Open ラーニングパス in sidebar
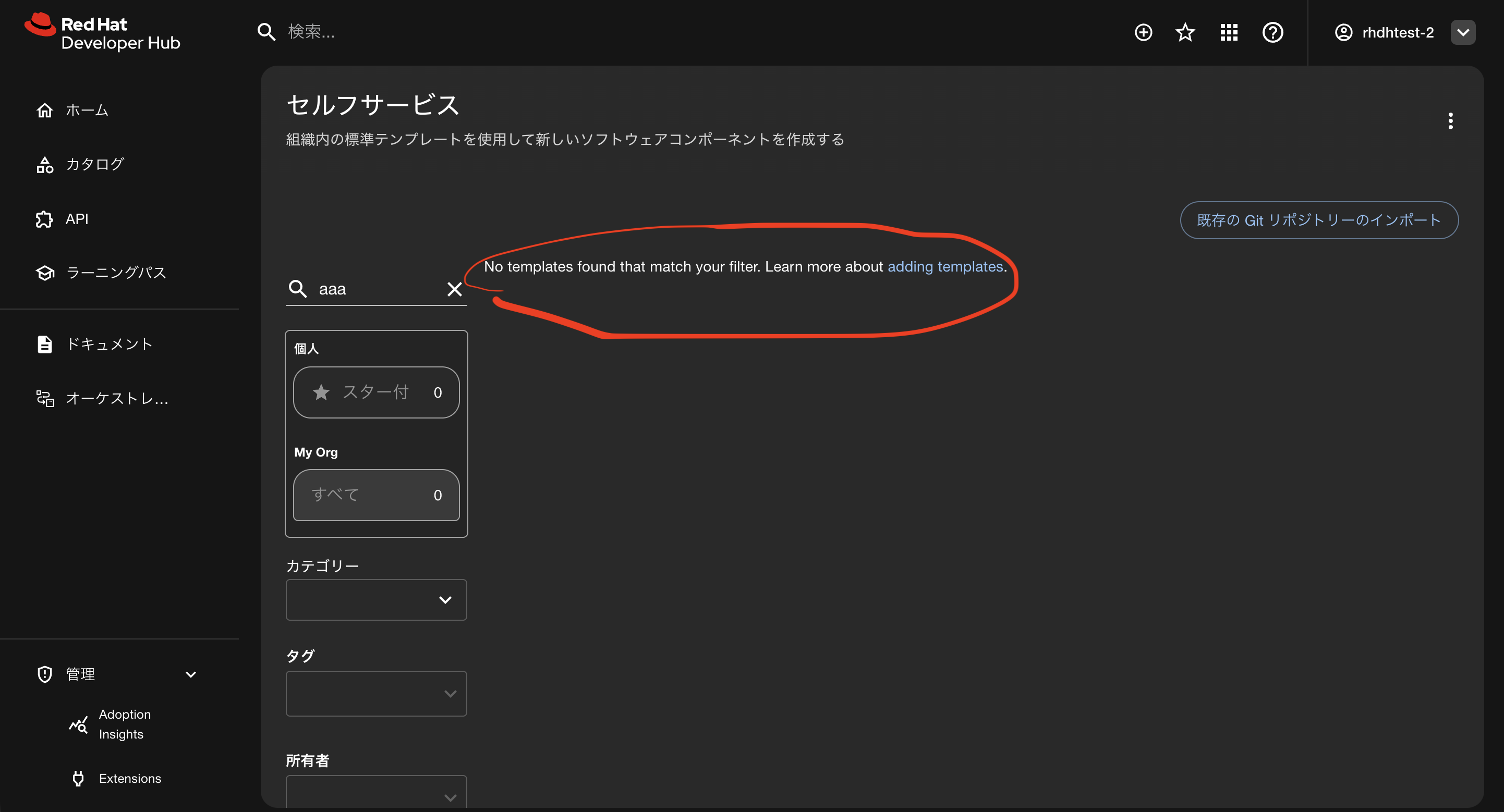 (116, 273)
